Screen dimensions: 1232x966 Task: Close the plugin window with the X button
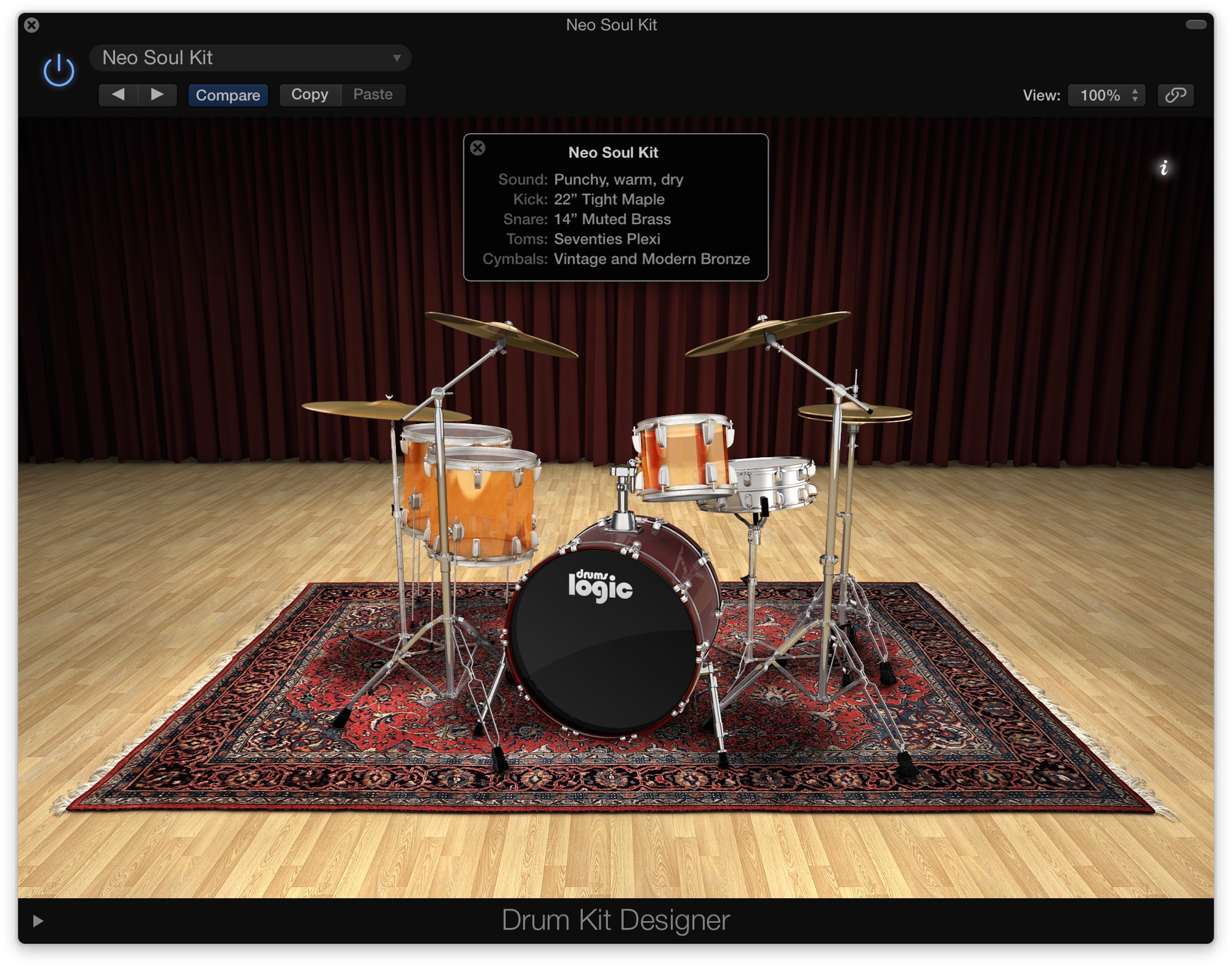click(32, 25)
